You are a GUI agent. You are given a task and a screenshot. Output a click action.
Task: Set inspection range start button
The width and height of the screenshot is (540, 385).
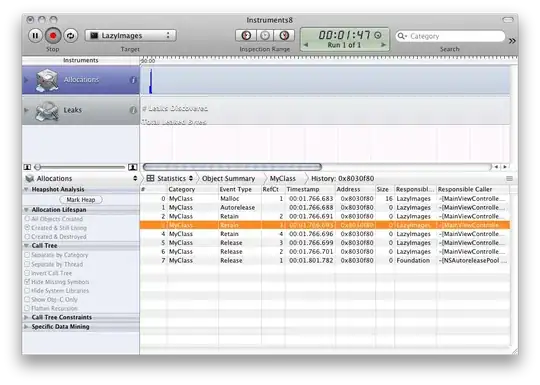click(246, 35)
